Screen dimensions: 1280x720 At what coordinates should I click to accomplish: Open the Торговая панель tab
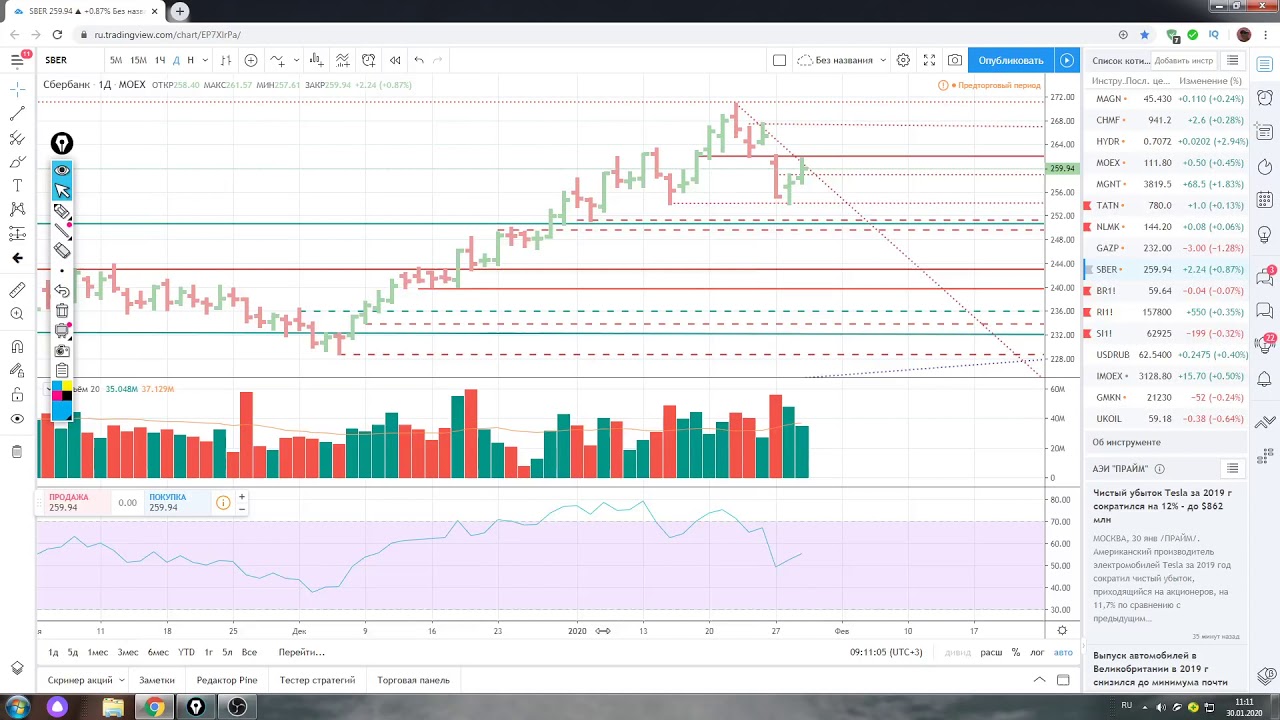pos(413,680)
